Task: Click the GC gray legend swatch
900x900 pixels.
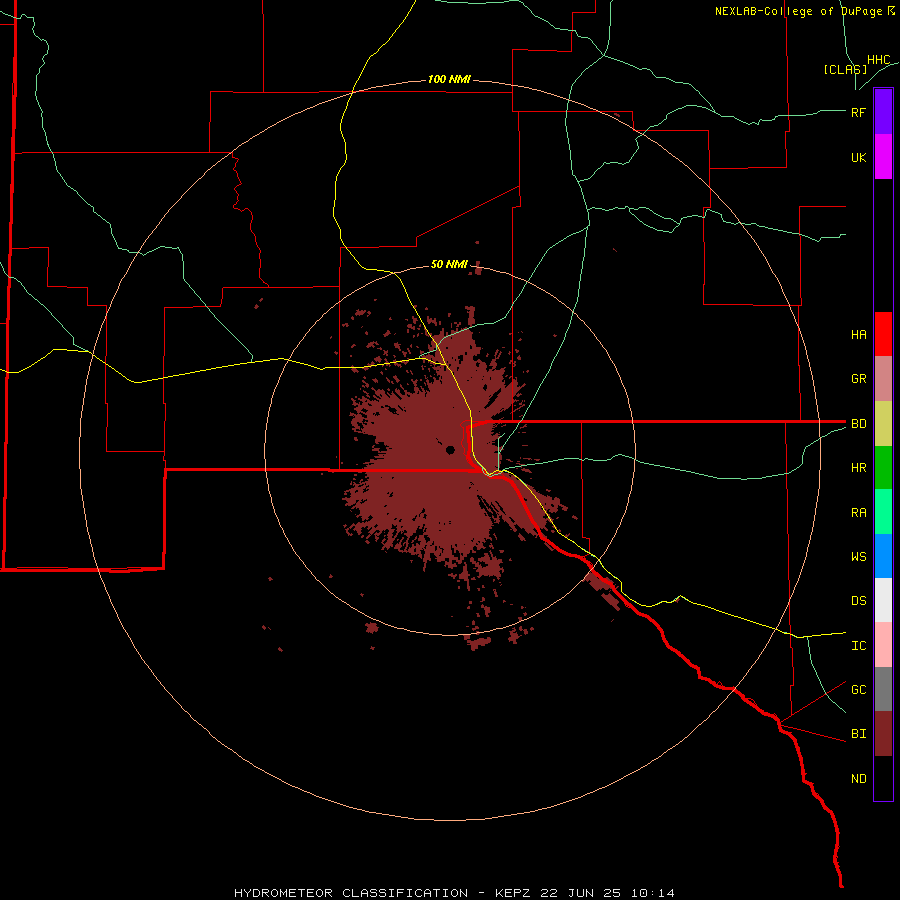Action: [x=883, y=689]
